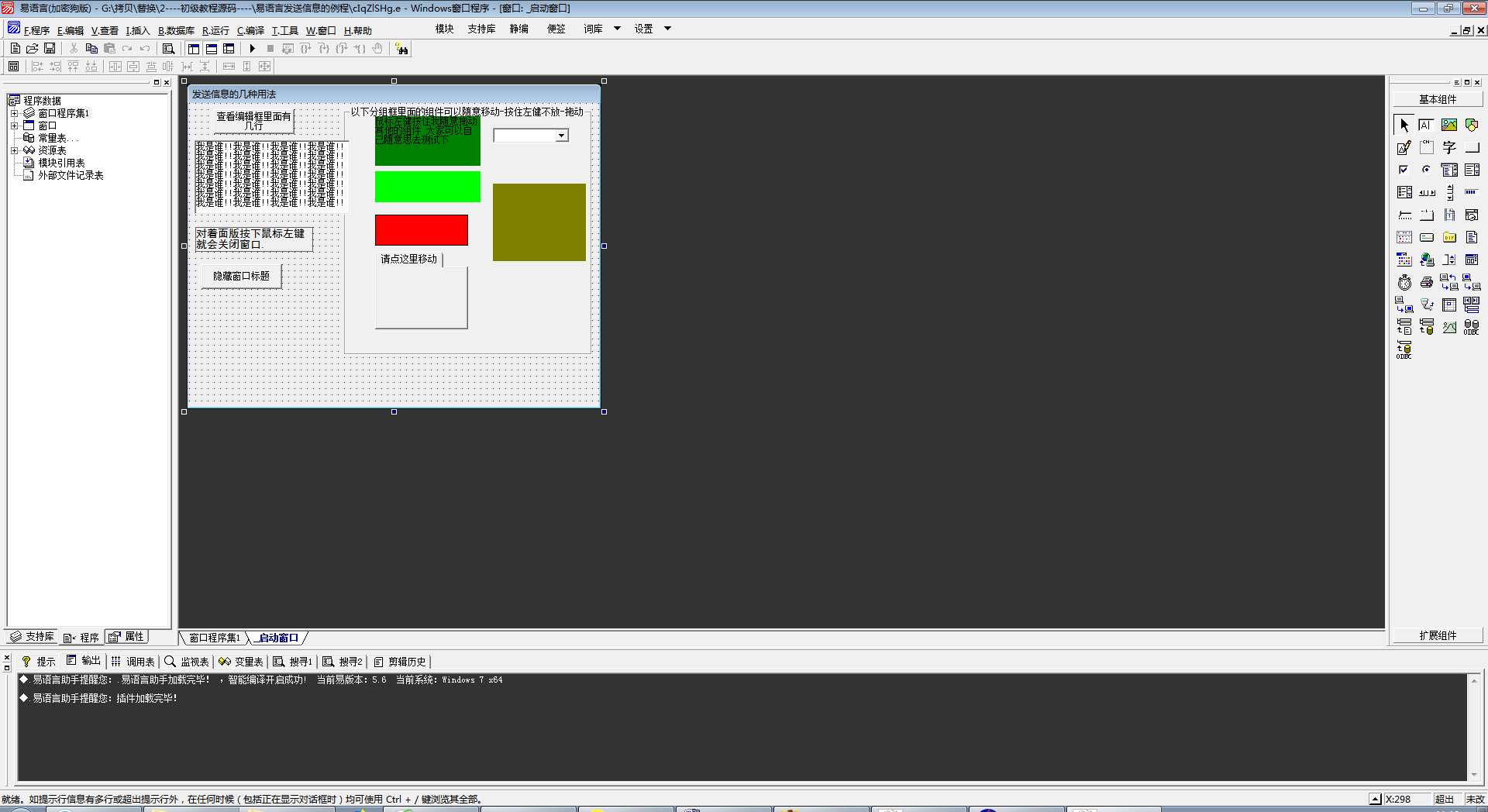Select the combo box component icon

tap(1449, 170)
